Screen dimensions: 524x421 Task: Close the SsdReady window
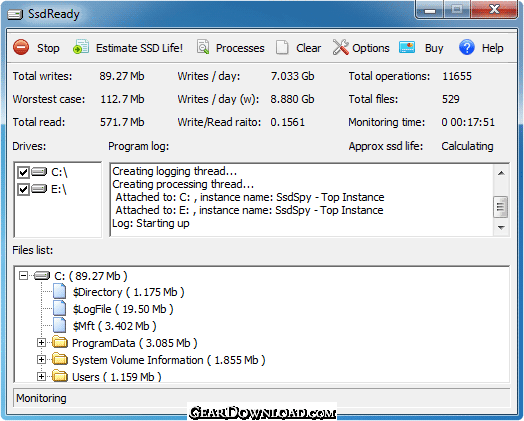click(495, 9)
